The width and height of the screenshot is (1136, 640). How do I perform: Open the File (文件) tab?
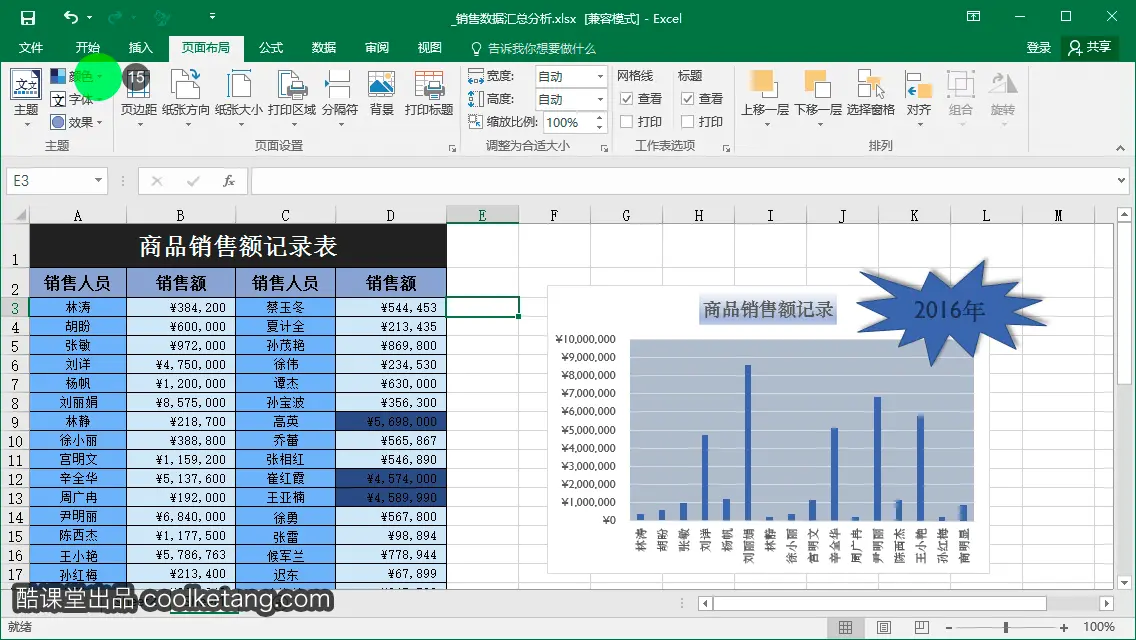[x=30, y=48]
